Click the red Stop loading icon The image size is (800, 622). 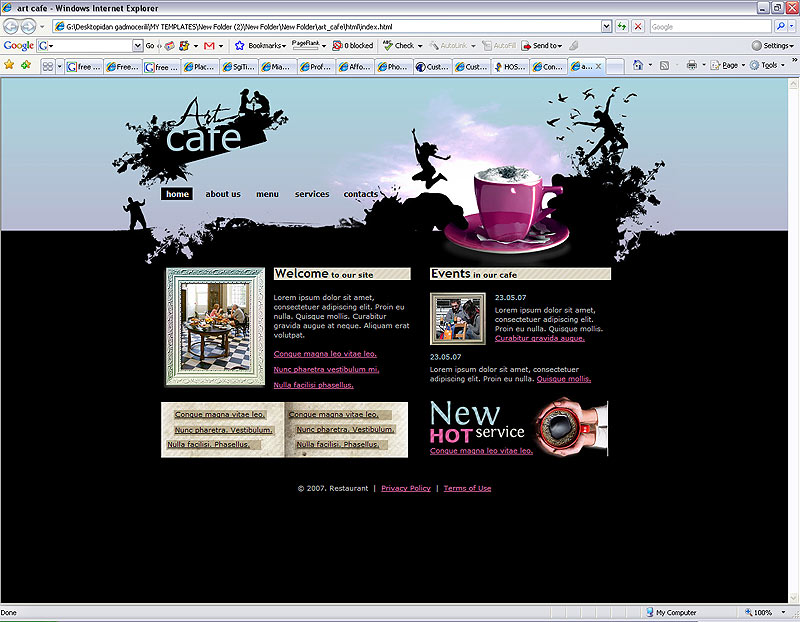click(x=638, y=26)
